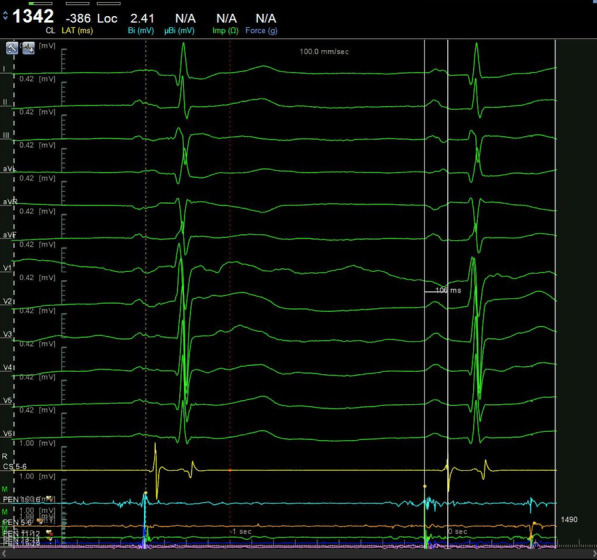Open the hammer settings tool icon

pos(12,48)
